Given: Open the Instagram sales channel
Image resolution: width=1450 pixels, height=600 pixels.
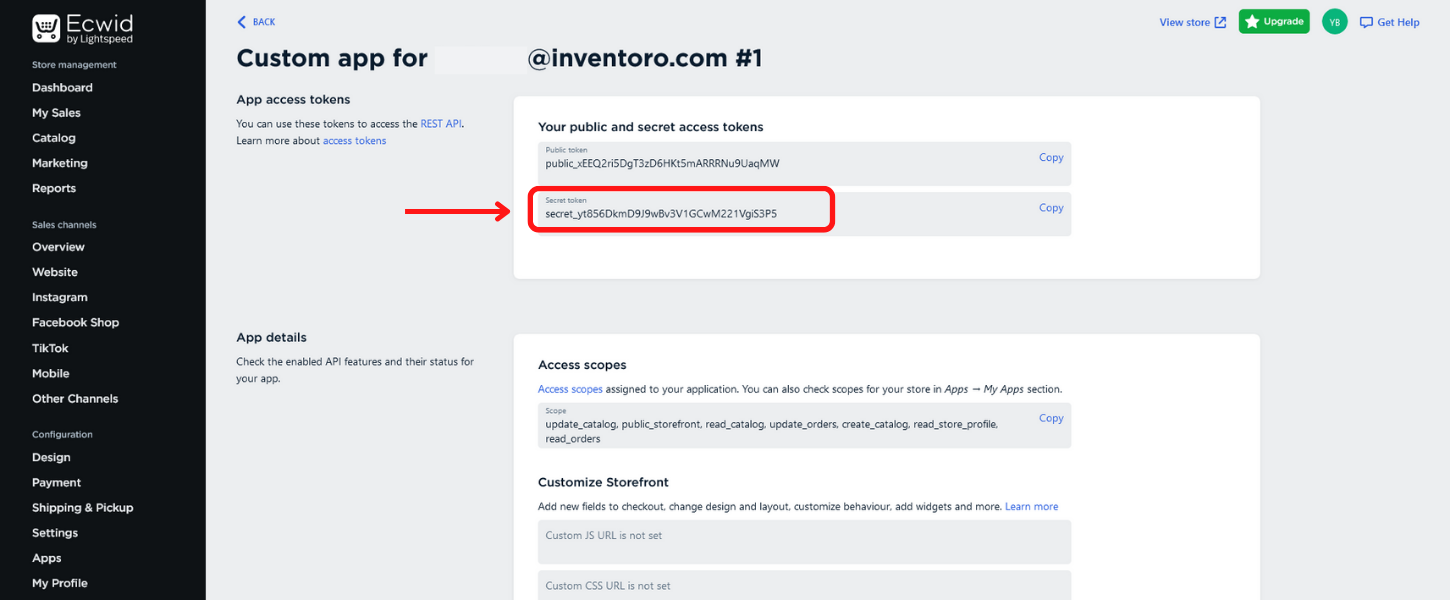Looking at the screenshot, I should 60,297.
